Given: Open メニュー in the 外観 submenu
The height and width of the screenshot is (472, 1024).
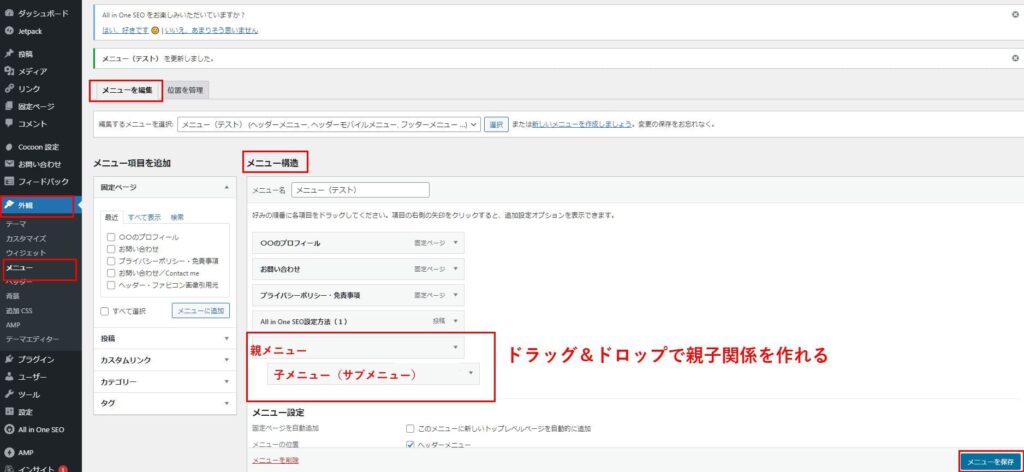Looking at the screenshot, I should coord(19,268).
